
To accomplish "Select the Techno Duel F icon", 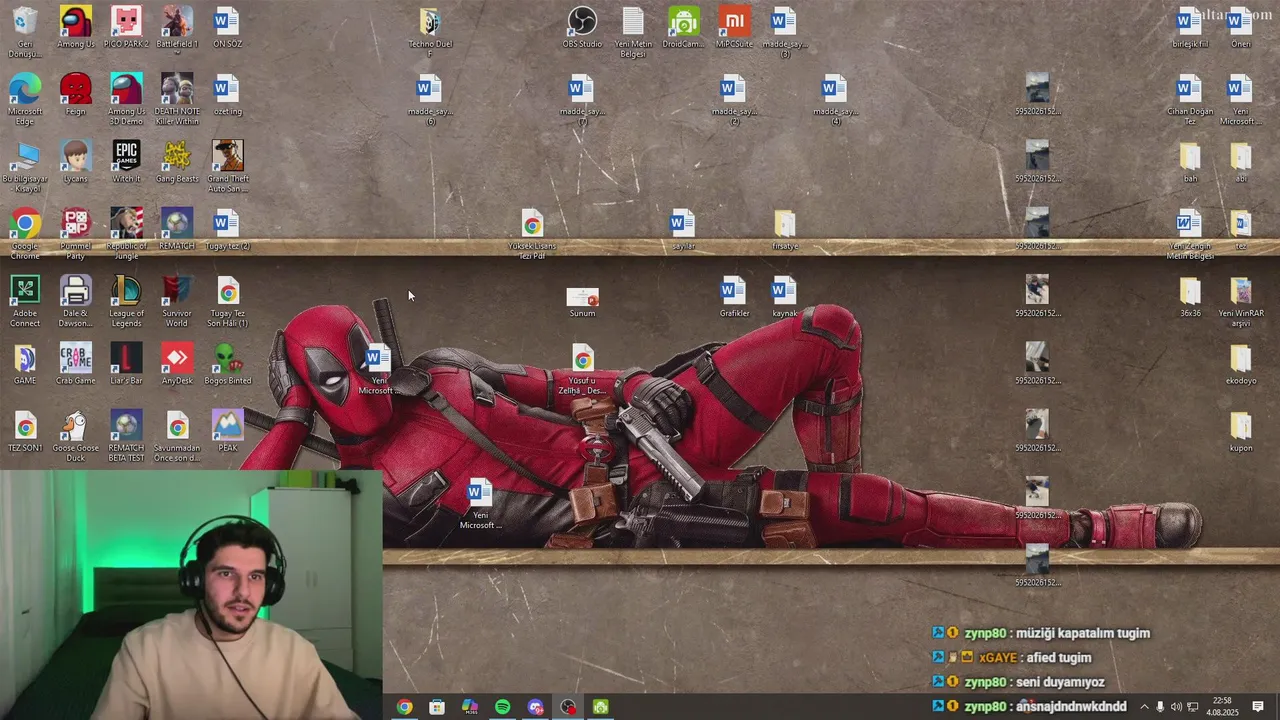I will coord(430,32).
